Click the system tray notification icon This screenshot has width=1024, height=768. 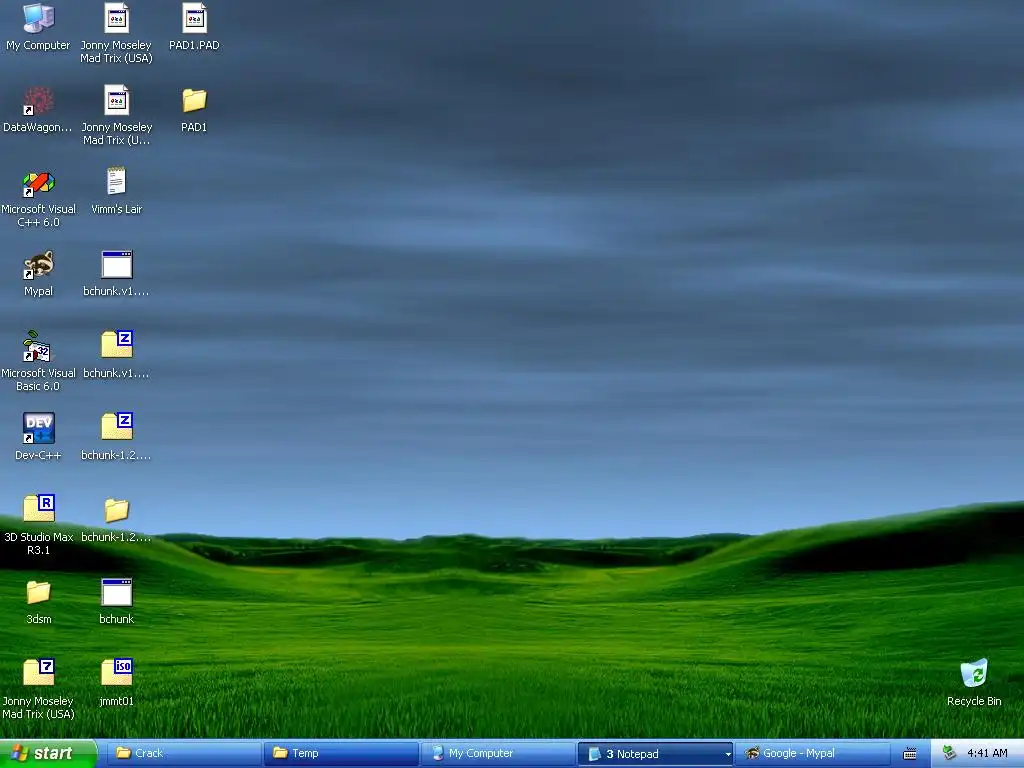950,753
